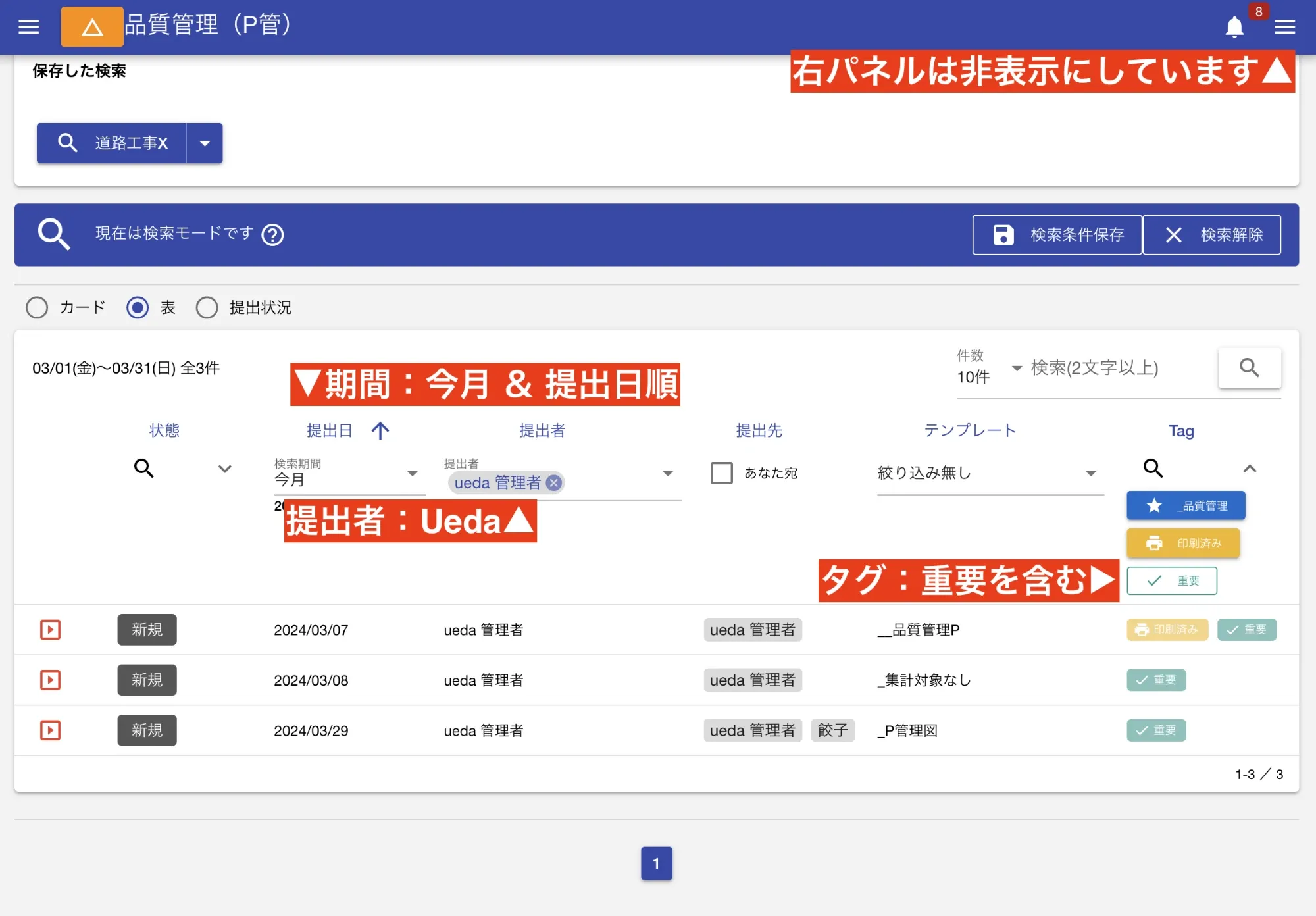Open the 状態 column search icon
The image size is (1316, 916).
(x=144, y=469)
